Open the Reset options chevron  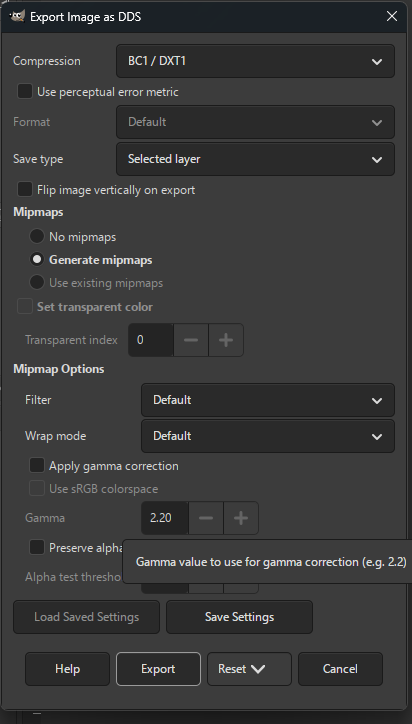[x=258, y=669]
